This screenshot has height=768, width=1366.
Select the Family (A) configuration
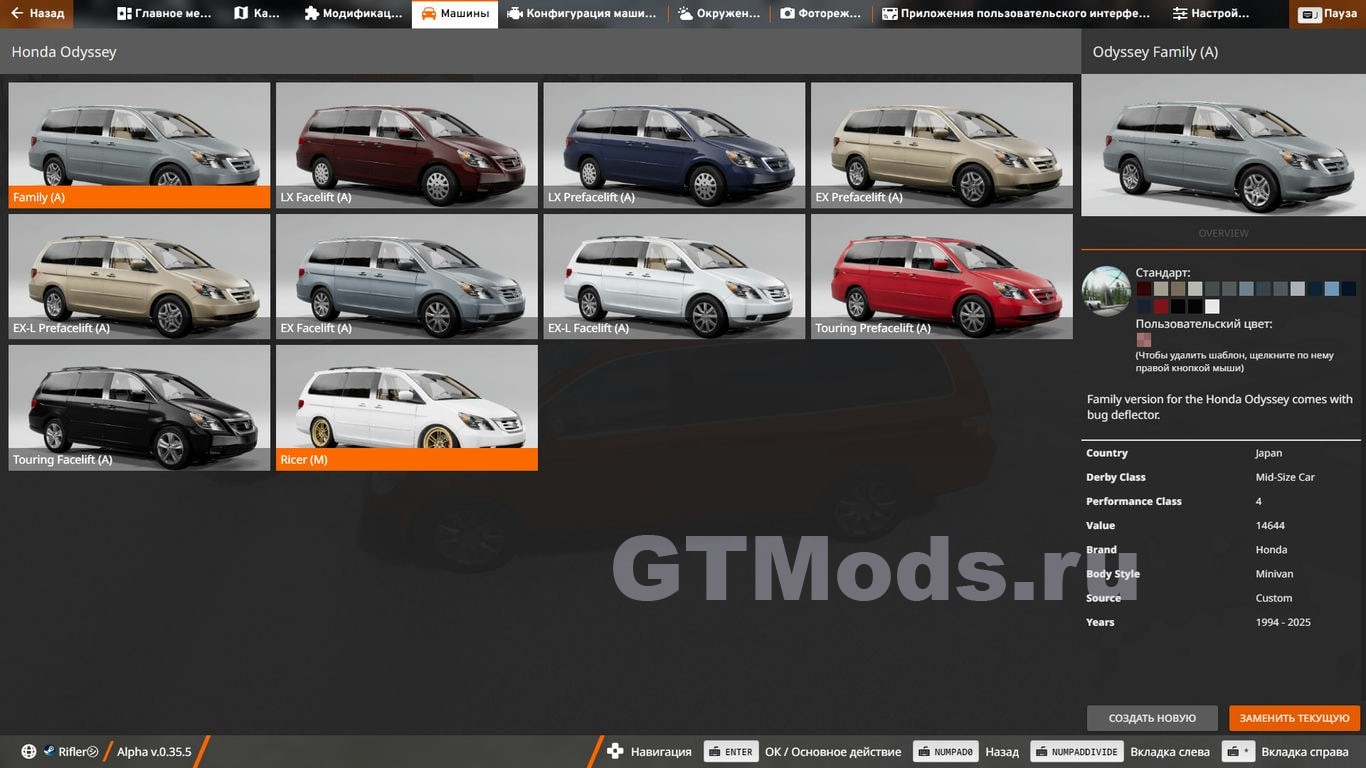pyautogui.click(x=139, y=145)
